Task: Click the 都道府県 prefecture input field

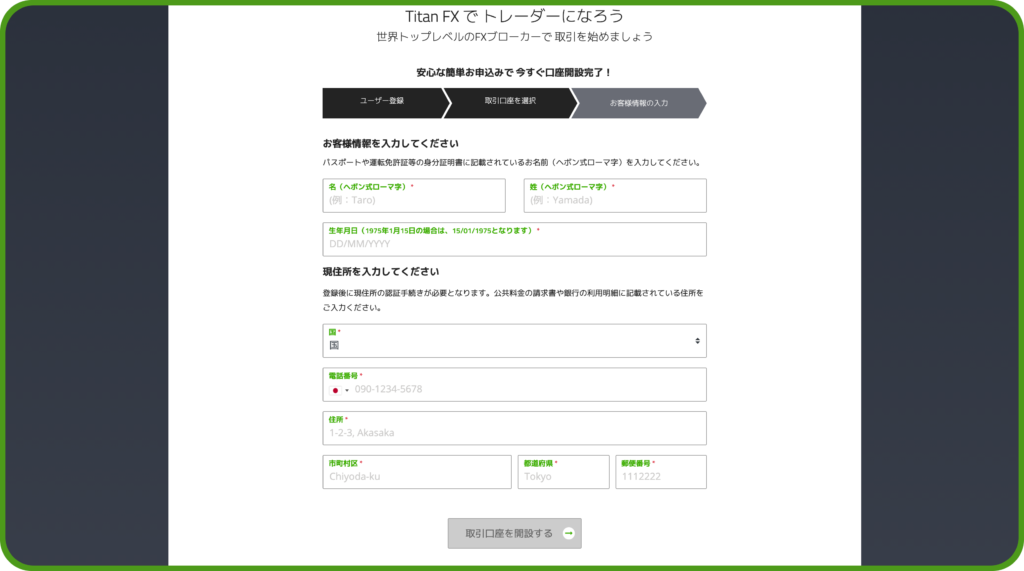Action: click(564, 472)
